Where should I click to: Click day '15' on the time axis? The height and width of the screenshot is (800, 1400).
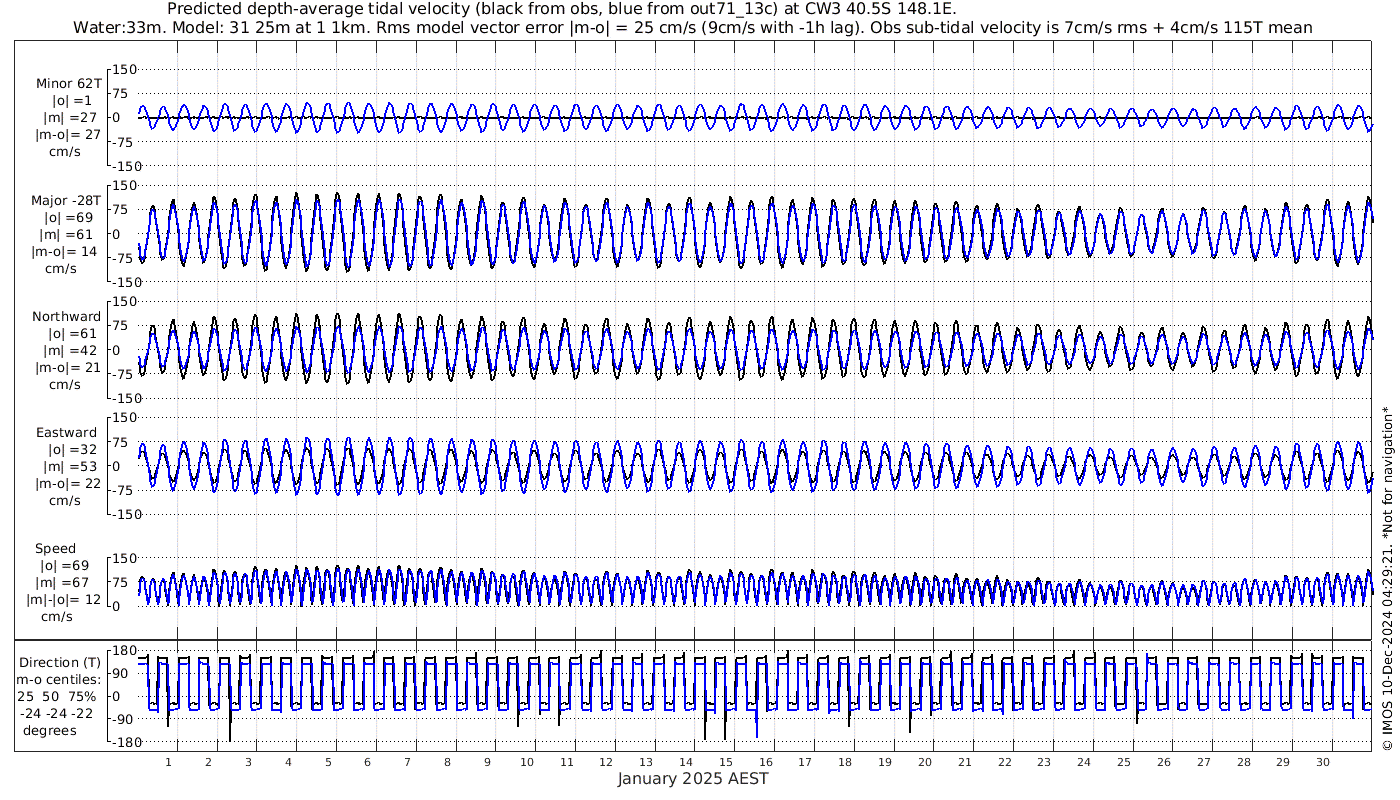point(726,762)
